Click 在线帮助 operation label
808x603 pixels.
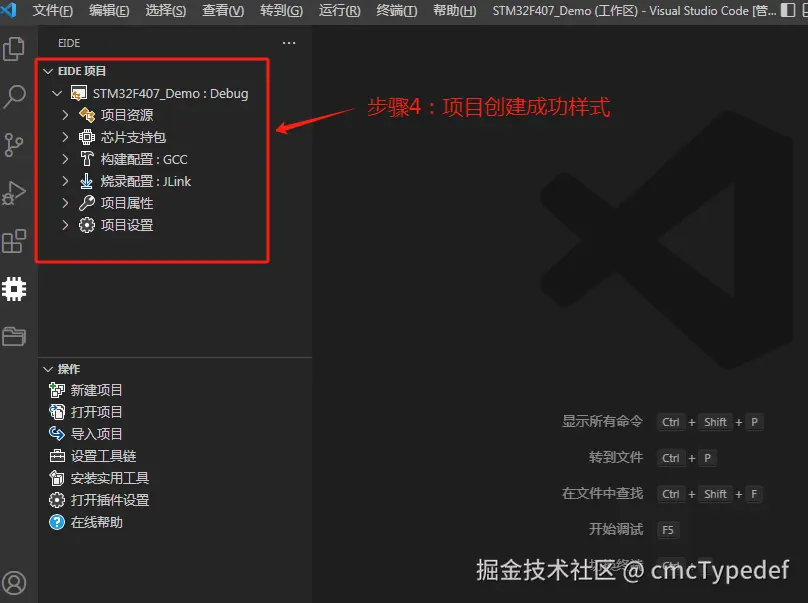pos(96,522)
